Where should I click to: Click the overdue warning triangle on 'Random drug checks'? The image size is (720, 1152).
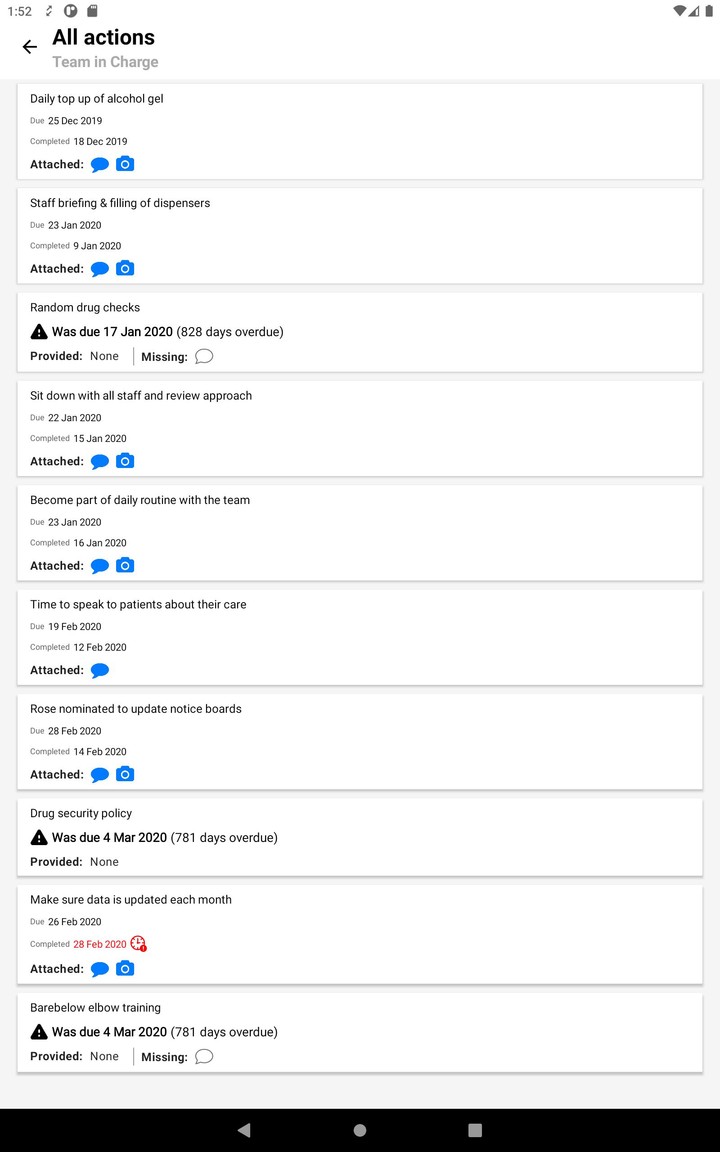point(39,331)
